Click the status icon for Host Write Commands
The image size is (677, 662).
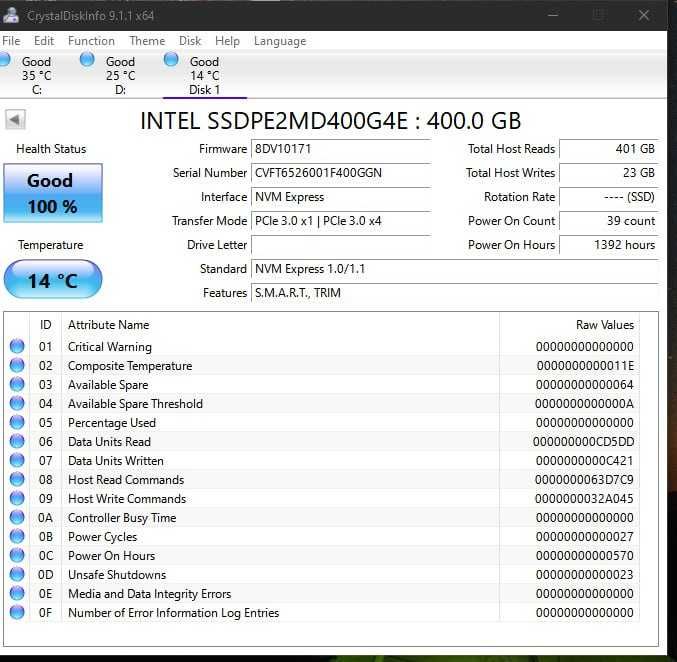(x=17, y=498)
